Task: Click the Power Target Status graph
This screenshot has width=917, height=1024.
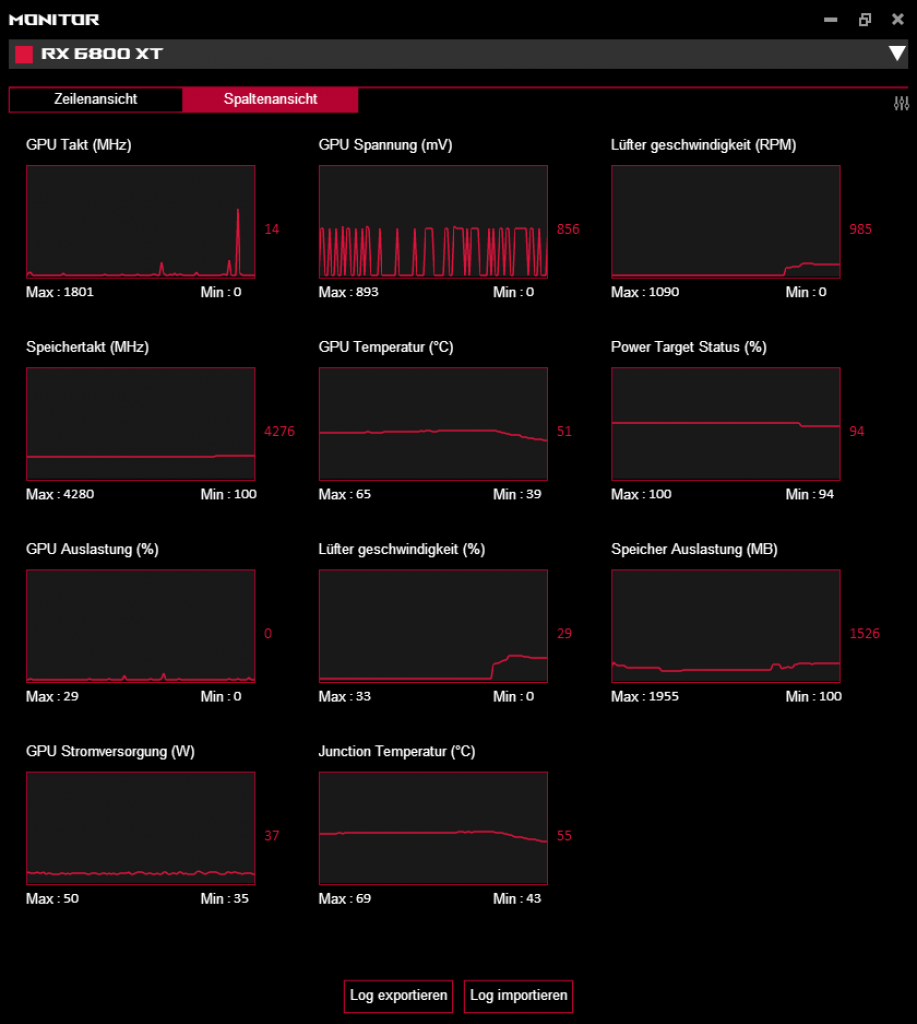Action: [726, 424]
